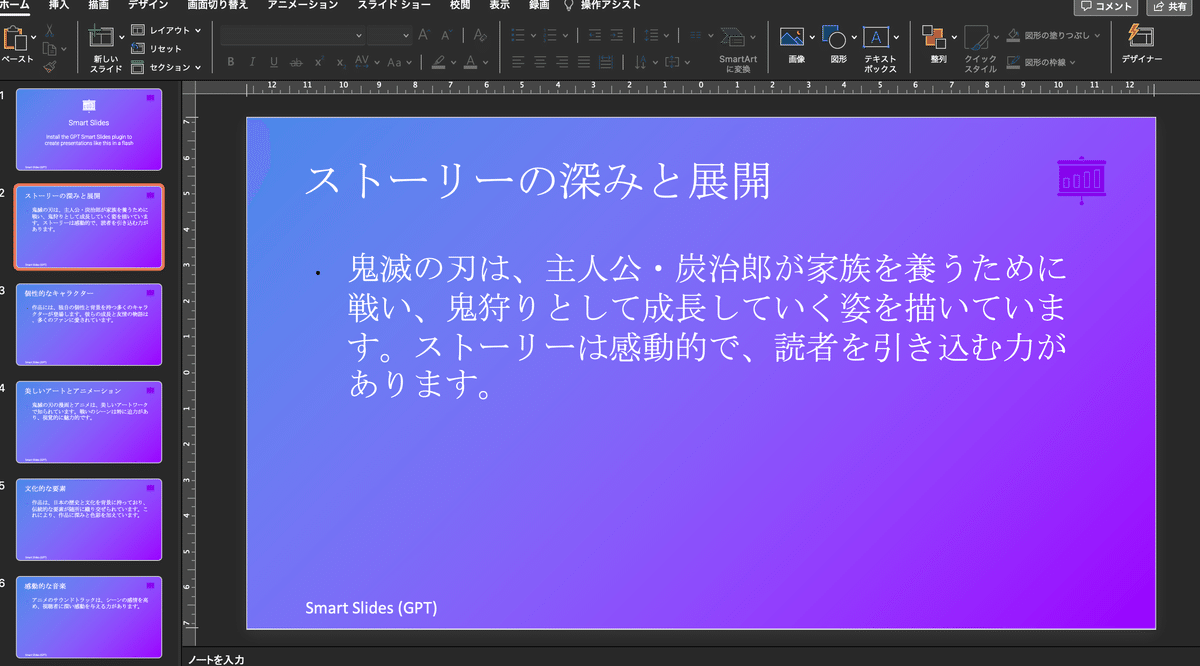The image size is (1200, 666).
Task: Switch to the 挿入 (Insert) tab
Action: [59, 5]
